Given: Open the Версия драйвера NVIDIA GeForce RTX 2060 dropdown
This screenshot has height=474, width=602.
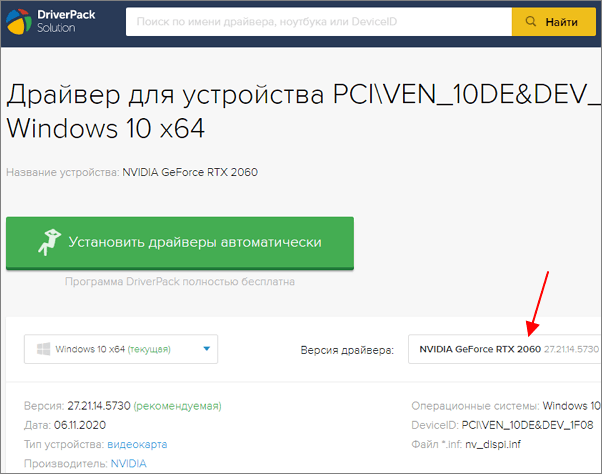Looking at the screenshot, I should click(505, 349).
